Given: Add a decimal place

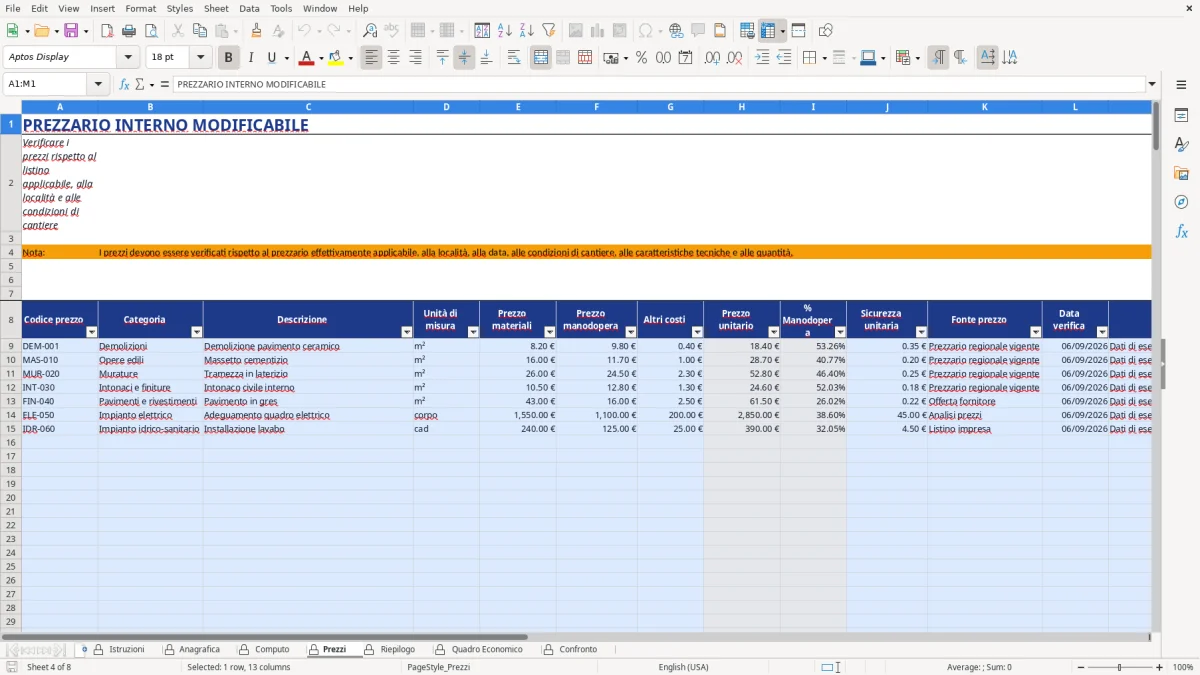Looking at the screenshot, I should coord(713,58).
